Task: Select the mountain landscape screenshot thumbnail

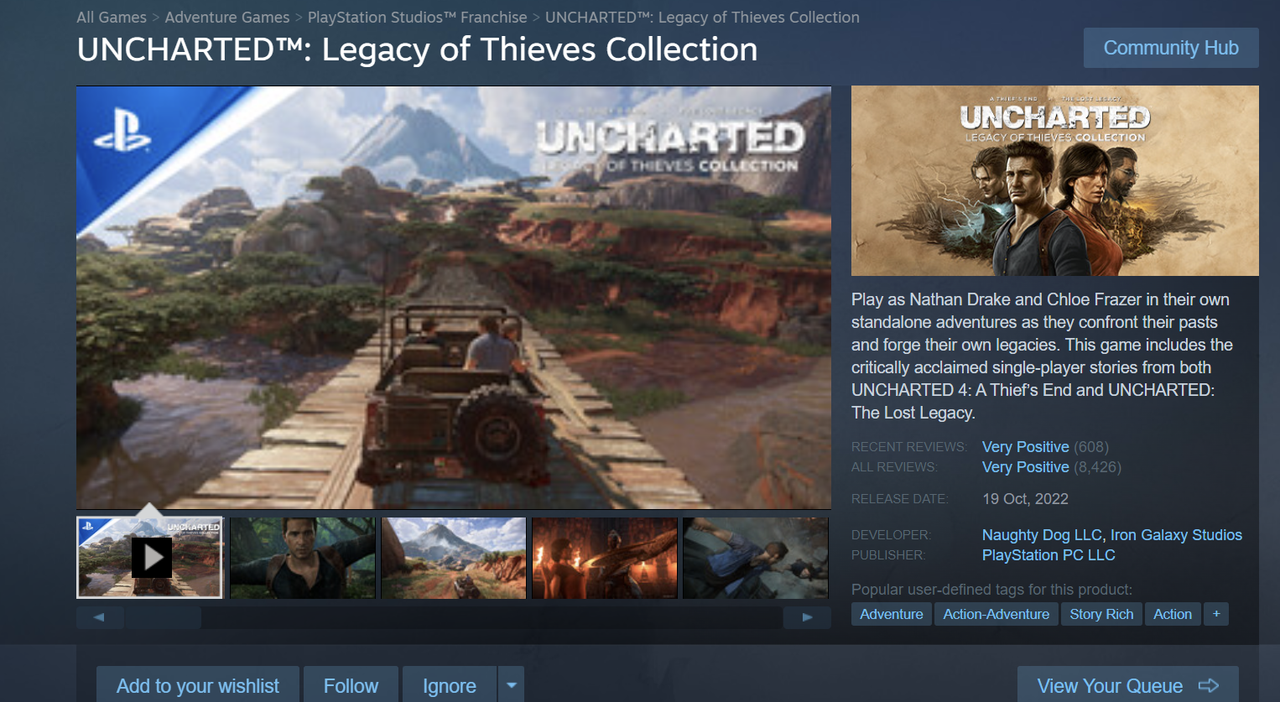Action: tap(454, 557)
